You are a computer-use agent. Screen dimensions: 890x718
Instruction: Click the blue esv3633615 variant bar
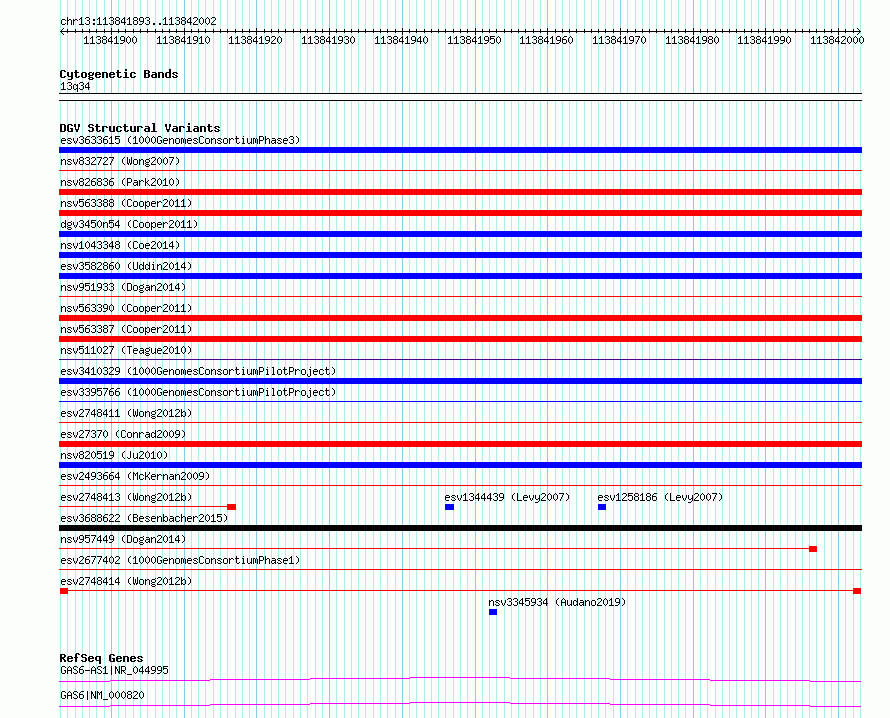click(x=460, y=150)
